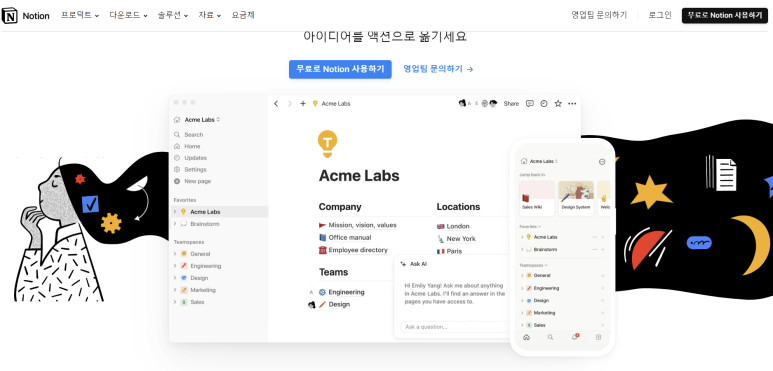Click the Updates clock icon in sidebar
The width and height of the screenshot is (773, 371).
click(x=177, y=158)
